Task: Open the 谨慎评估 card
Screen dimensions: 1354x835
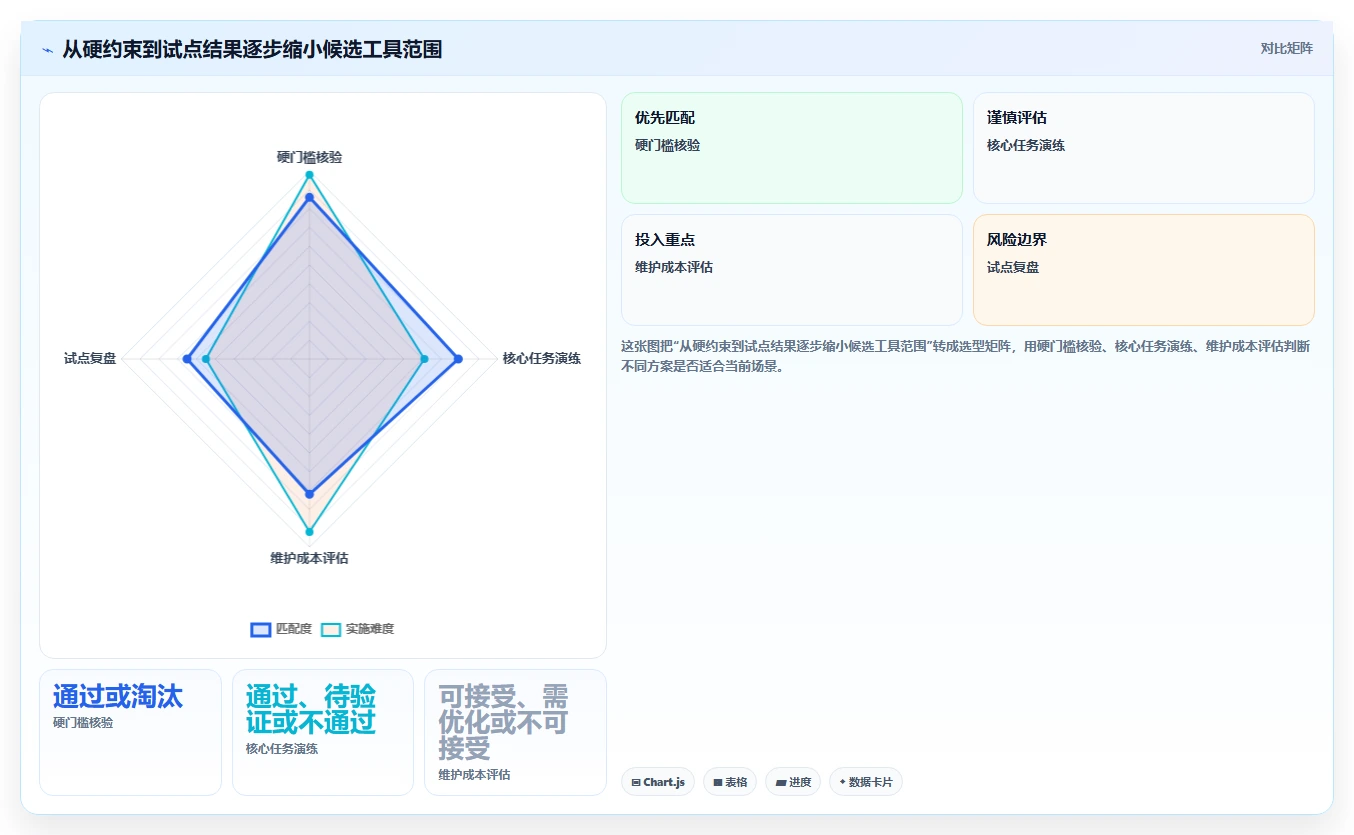Action: point(1144,148)
